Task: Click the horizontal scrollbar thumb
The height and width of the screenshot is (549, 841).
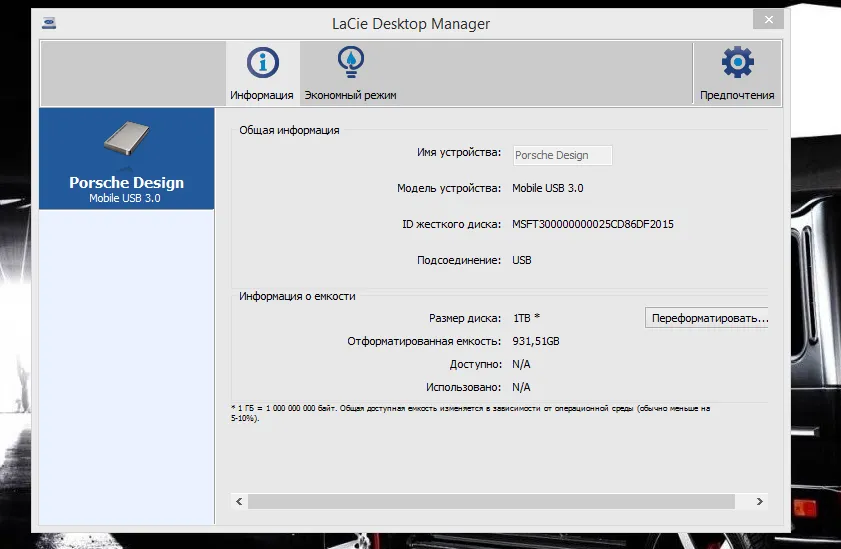Action: [x=490, y=501]
